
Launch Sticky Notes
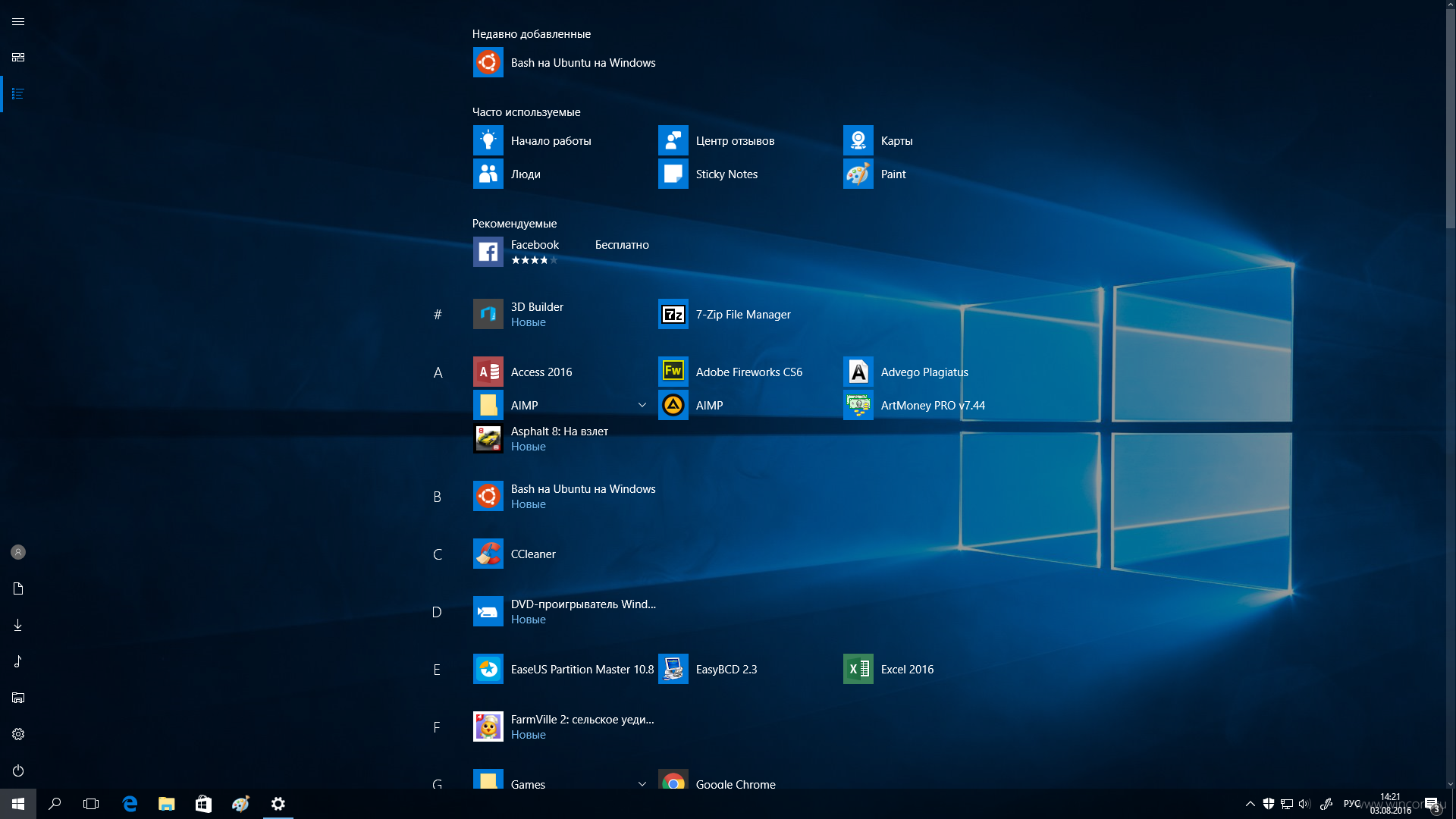[708, 174]
